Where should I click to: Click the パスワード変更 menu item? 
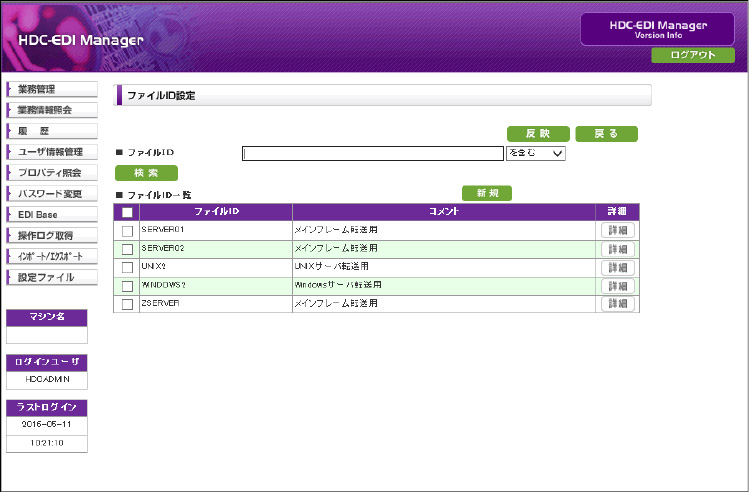52,194
